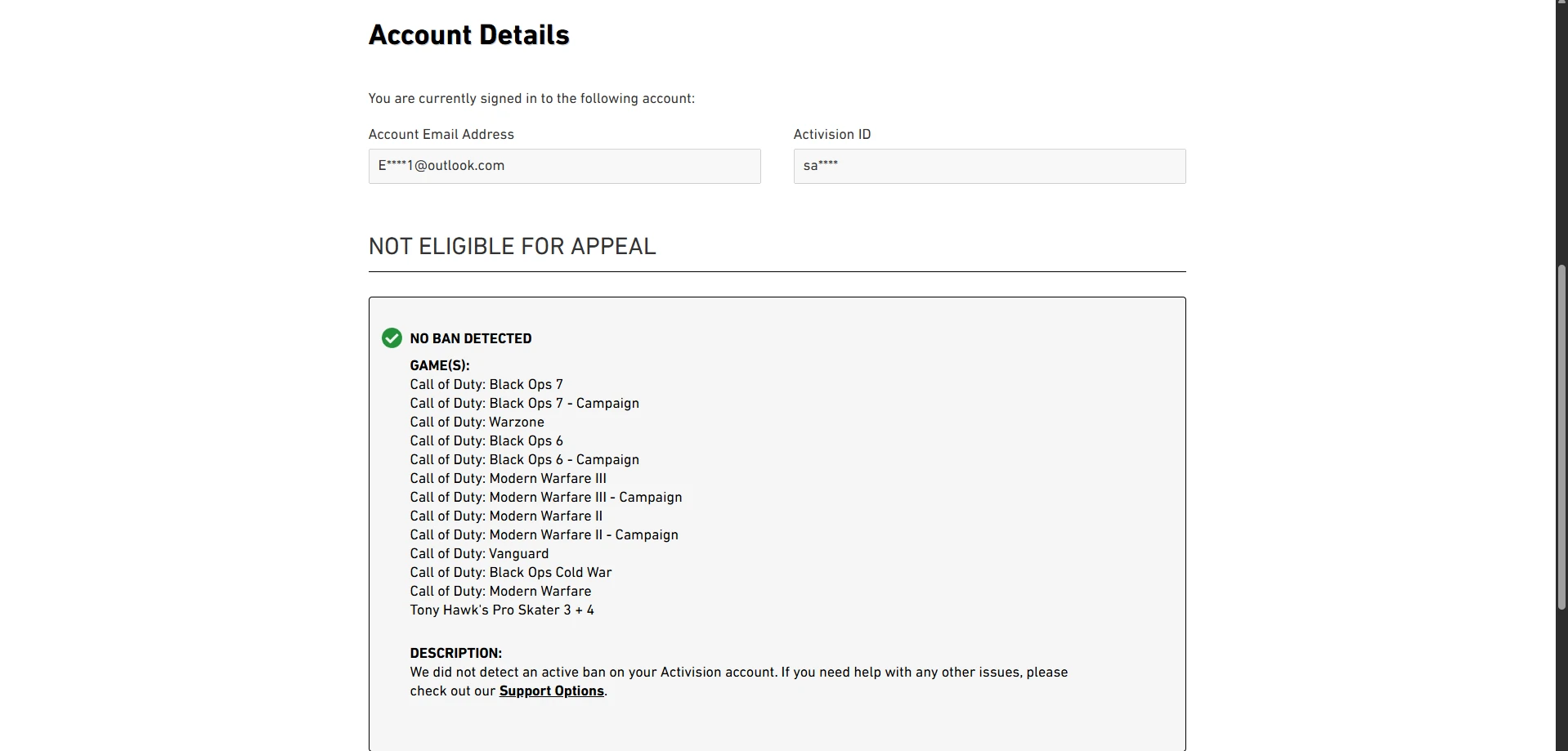
Task: Select the Call of Duty: Black Ops 7 entry
Action: (486, 384)
